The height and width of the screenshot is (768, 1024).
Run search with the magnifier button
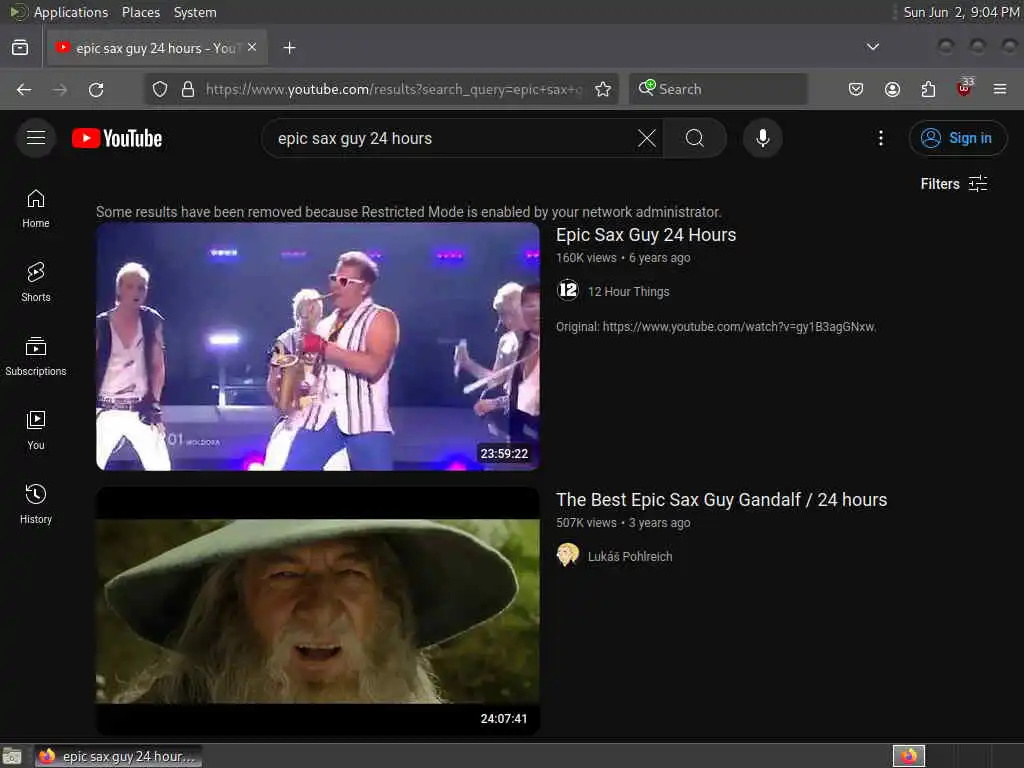694,138
